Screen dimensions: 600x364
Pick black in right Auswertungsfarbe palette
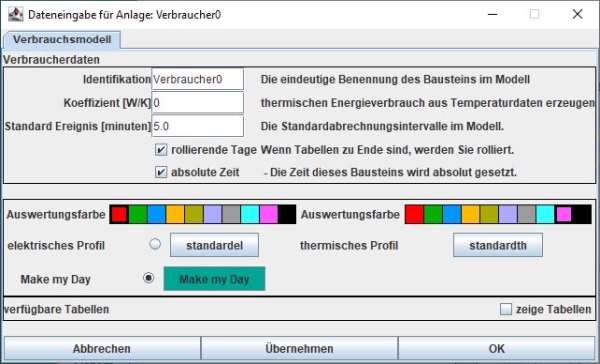582,214
